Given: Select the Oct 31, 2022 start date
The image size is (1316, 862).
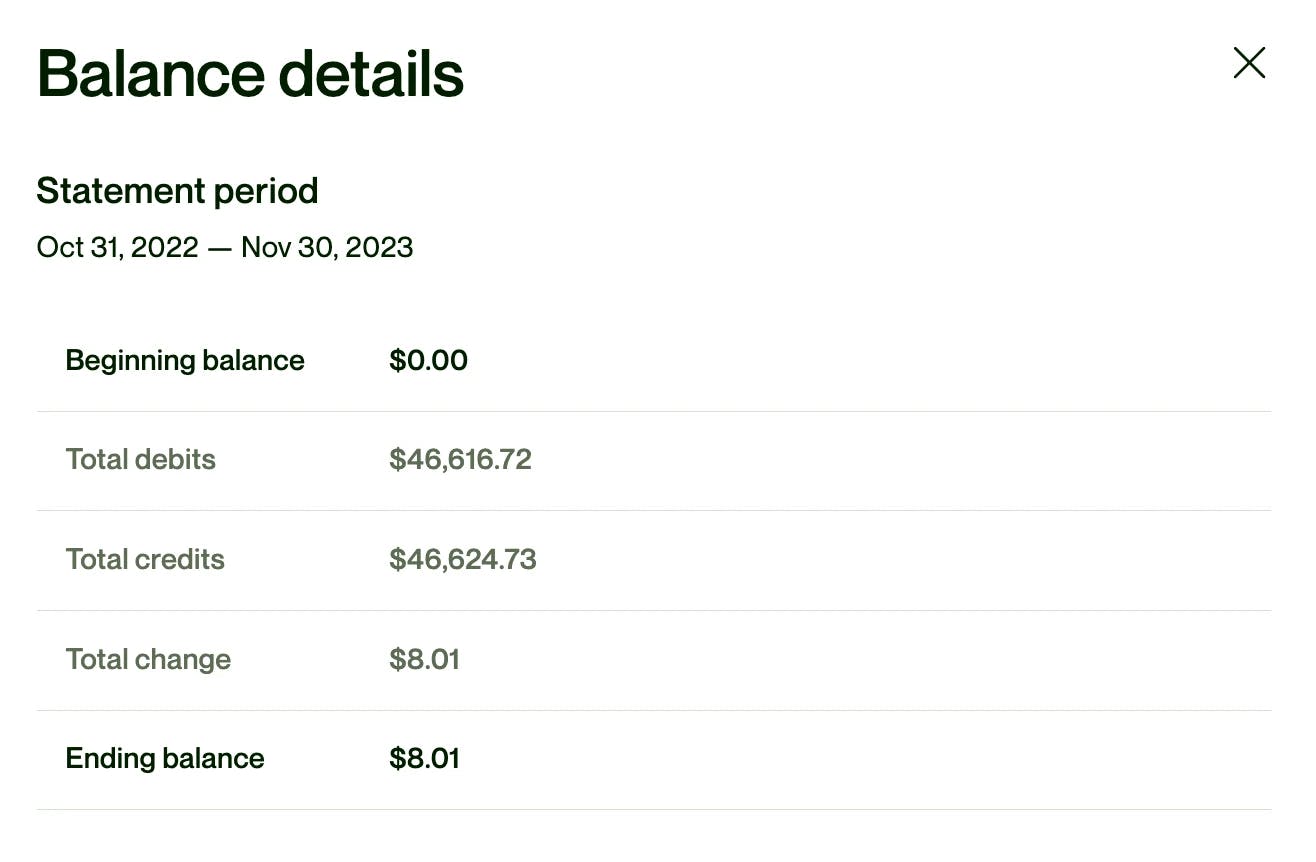Looking at the screenshot, I should 117,247.
